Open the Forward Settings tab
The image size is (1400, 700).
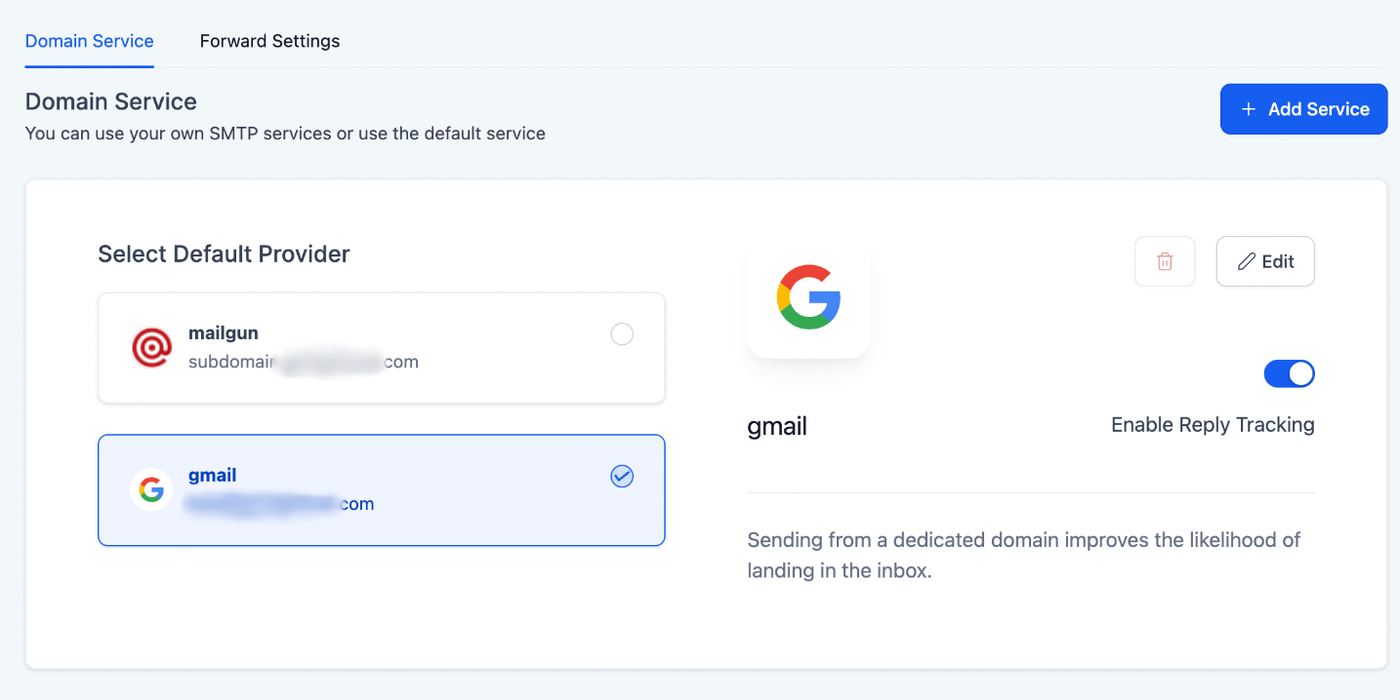pos(269,41)
